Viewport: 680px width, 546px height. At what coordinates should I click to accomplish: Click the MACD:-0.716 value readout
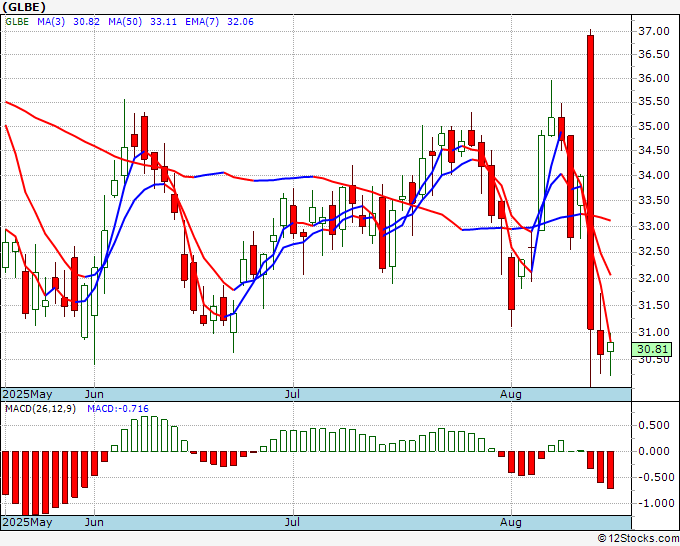coord(118,409)
